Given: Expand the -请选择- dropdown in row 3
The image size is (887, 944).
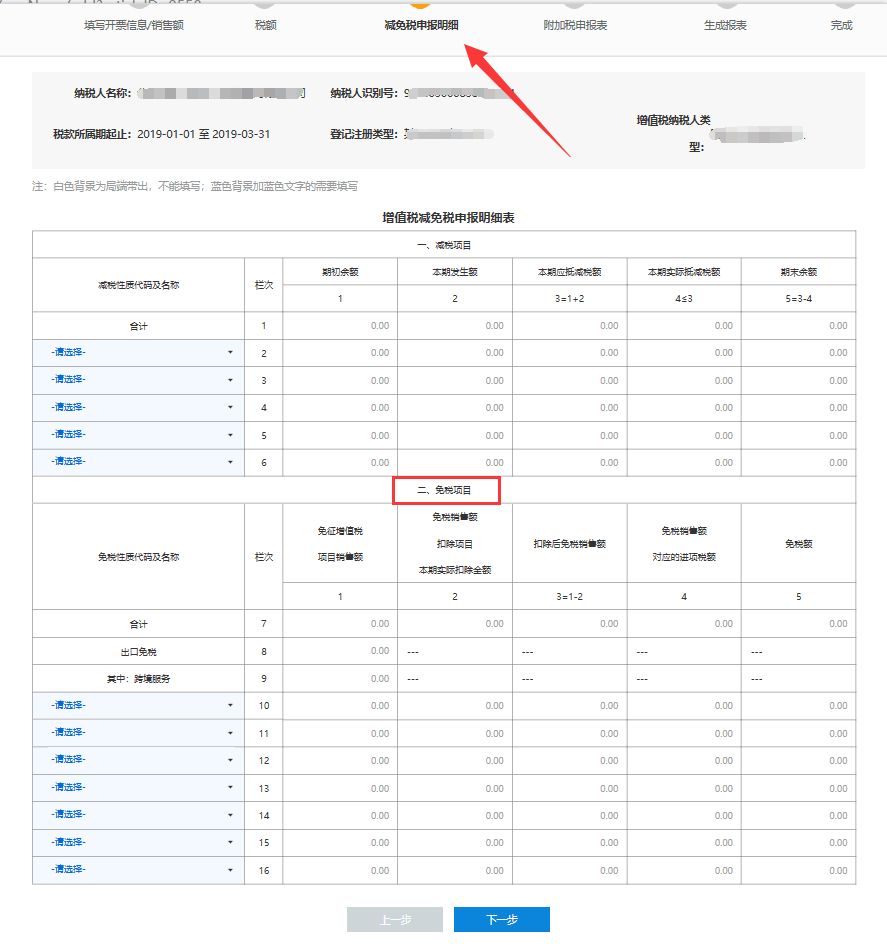Looking at the screenshot, I should [x=138, y=380].
